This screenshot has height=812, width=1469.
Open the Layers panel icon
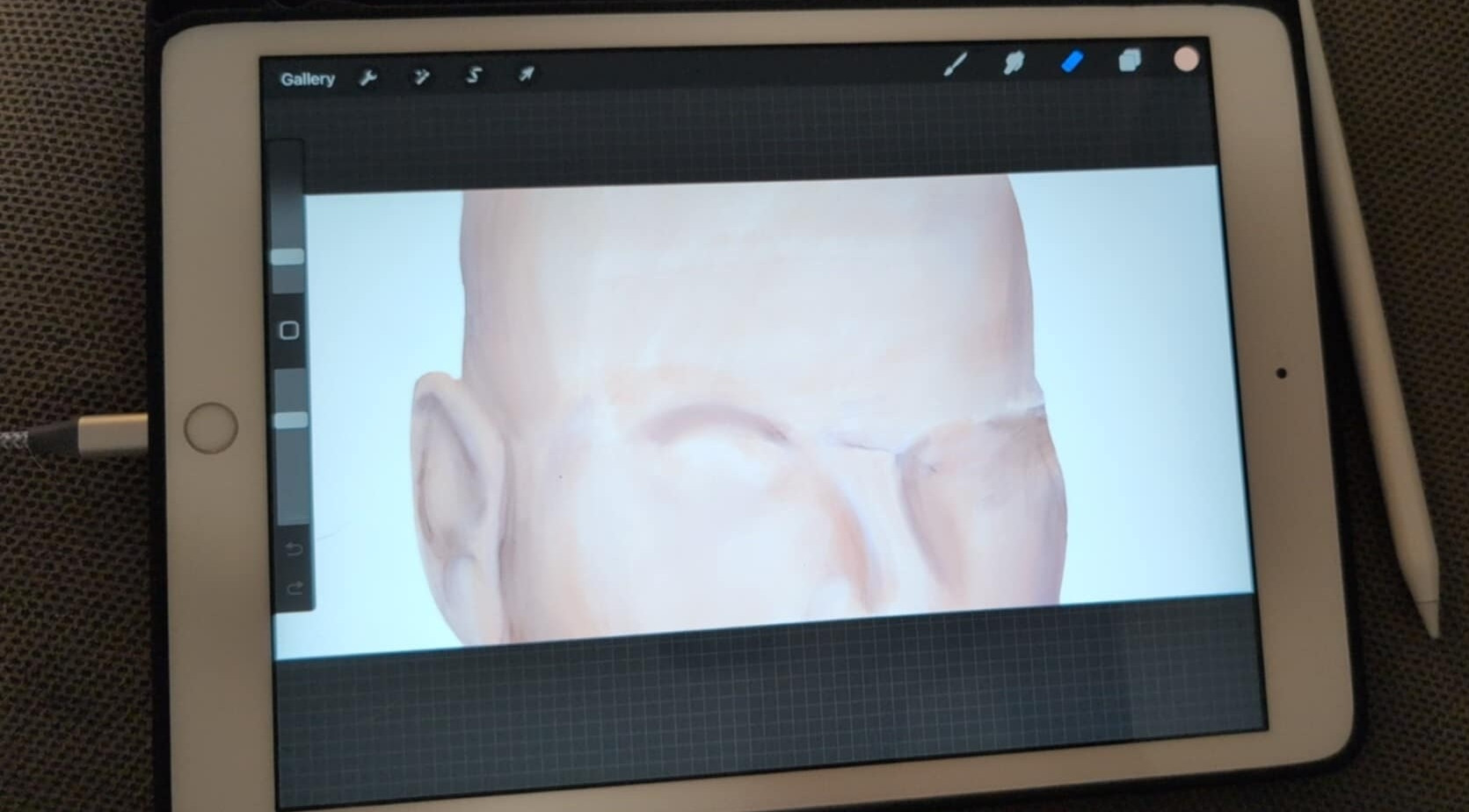tap(1130, 60)
